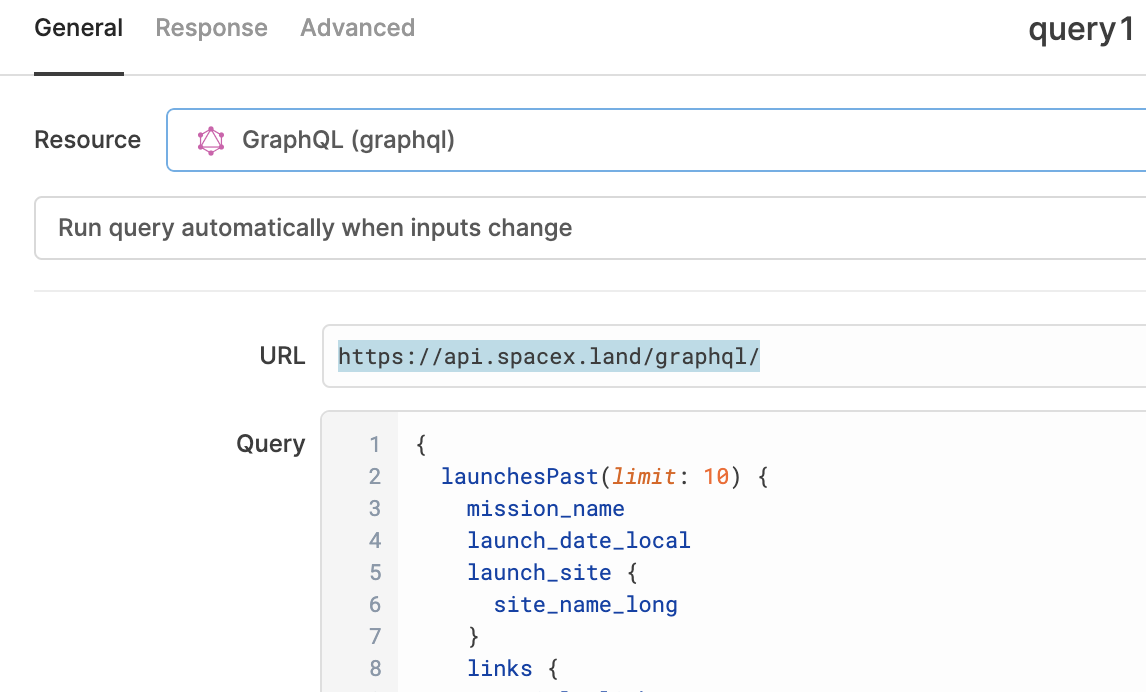Click the value 10 in the query

716,476
